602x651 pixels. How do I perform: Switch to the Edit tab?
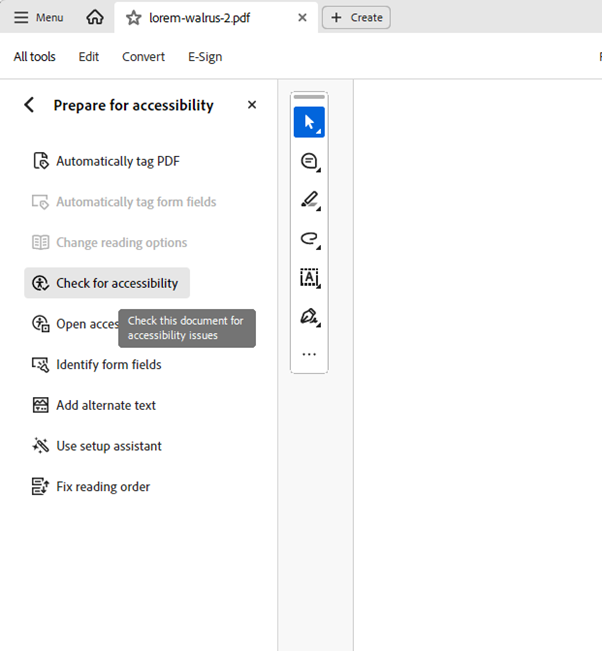click(x=89, y=57)
